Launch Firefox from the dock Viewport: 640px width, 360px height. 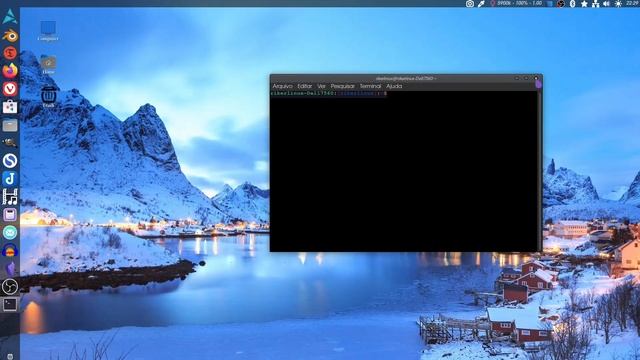[x=10, y=71]
